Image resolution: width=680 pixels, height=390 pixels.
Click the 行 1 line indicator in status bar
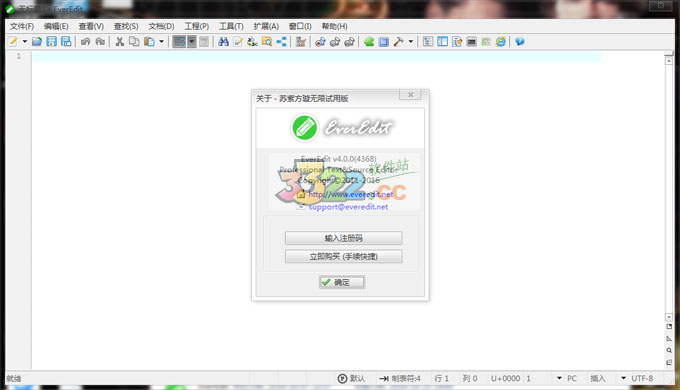[x=442, y=379]
